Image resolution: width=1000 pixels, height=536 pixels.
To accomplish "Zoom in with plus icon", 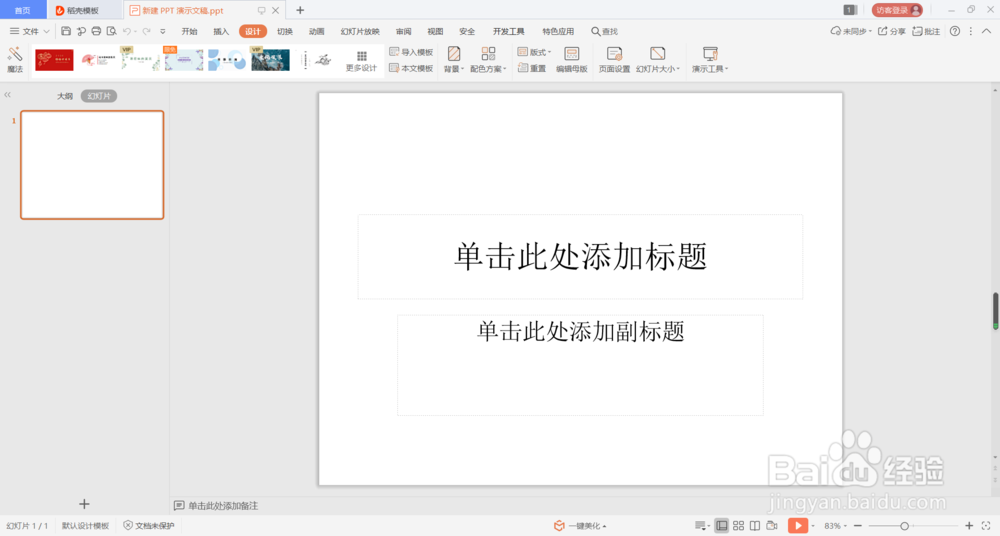I will click(969, 525).
